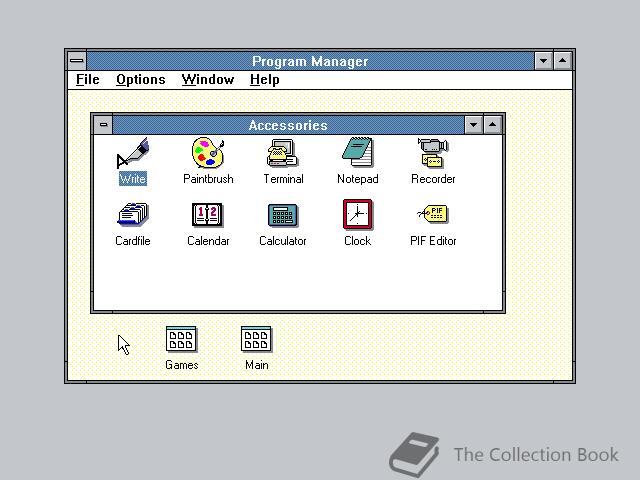
Task: Click the 'Paintbrush' label text
Action: pos(208,179)
